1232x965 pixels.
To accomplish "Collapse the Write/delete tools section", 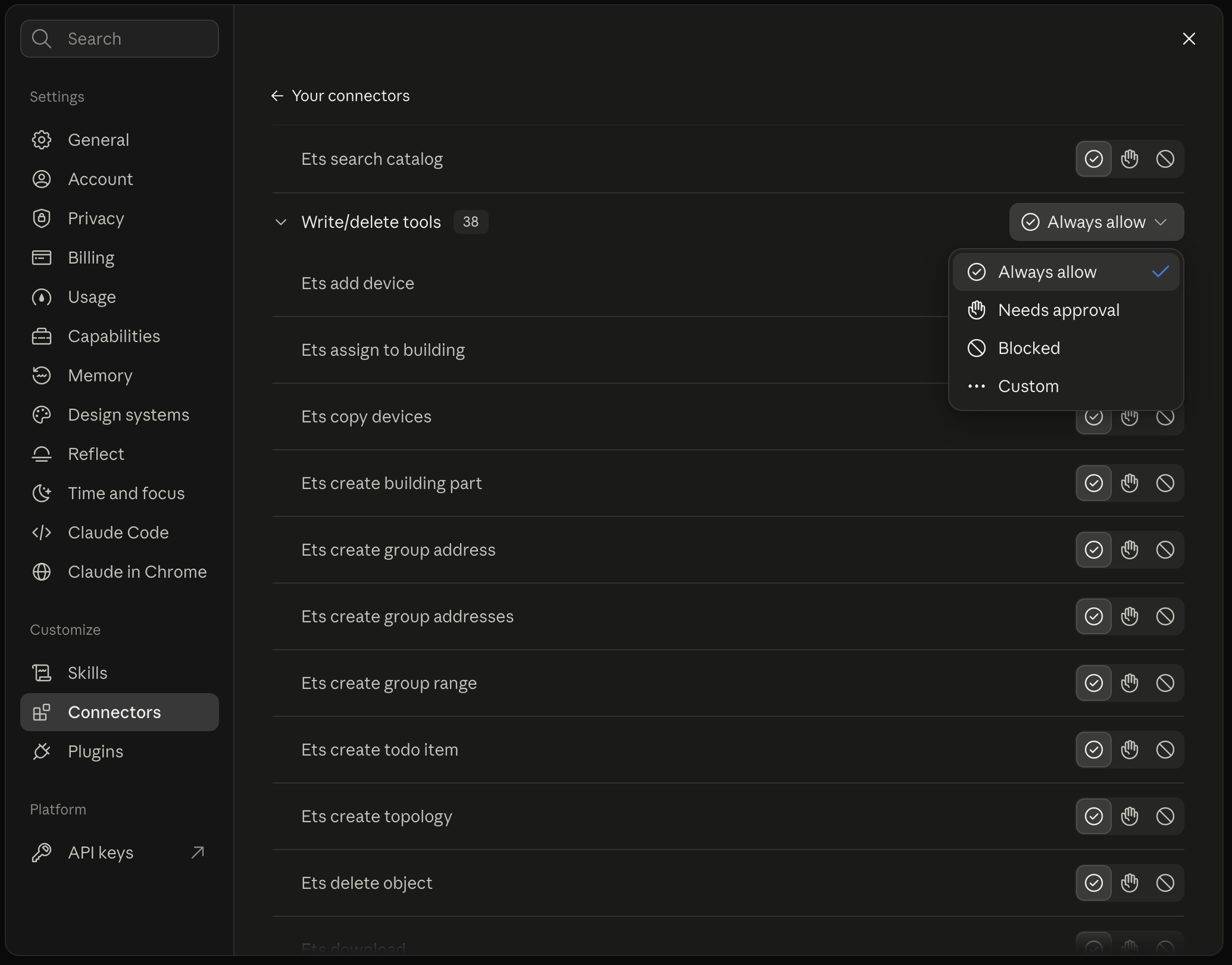I will [281, 222].
